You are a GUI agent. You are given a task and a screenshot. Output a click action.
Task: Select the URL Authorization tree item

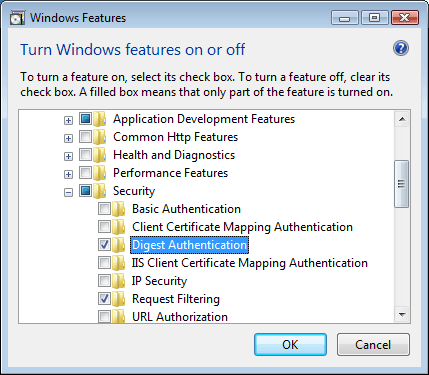tap(180, 317)
